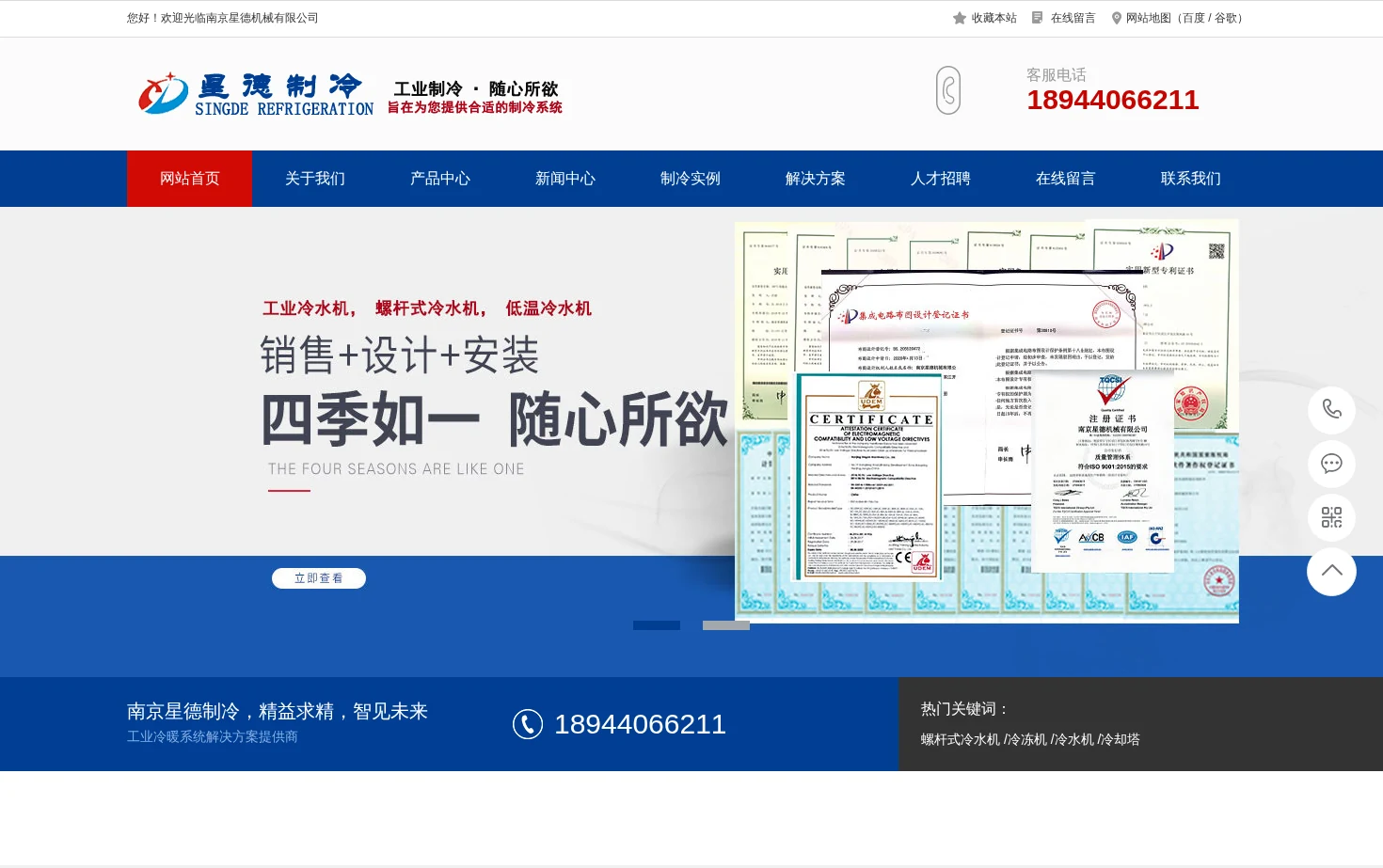Click the handset icon beside 客服电话
Viewport: 1383px width, 868px height.
(948, 90)
